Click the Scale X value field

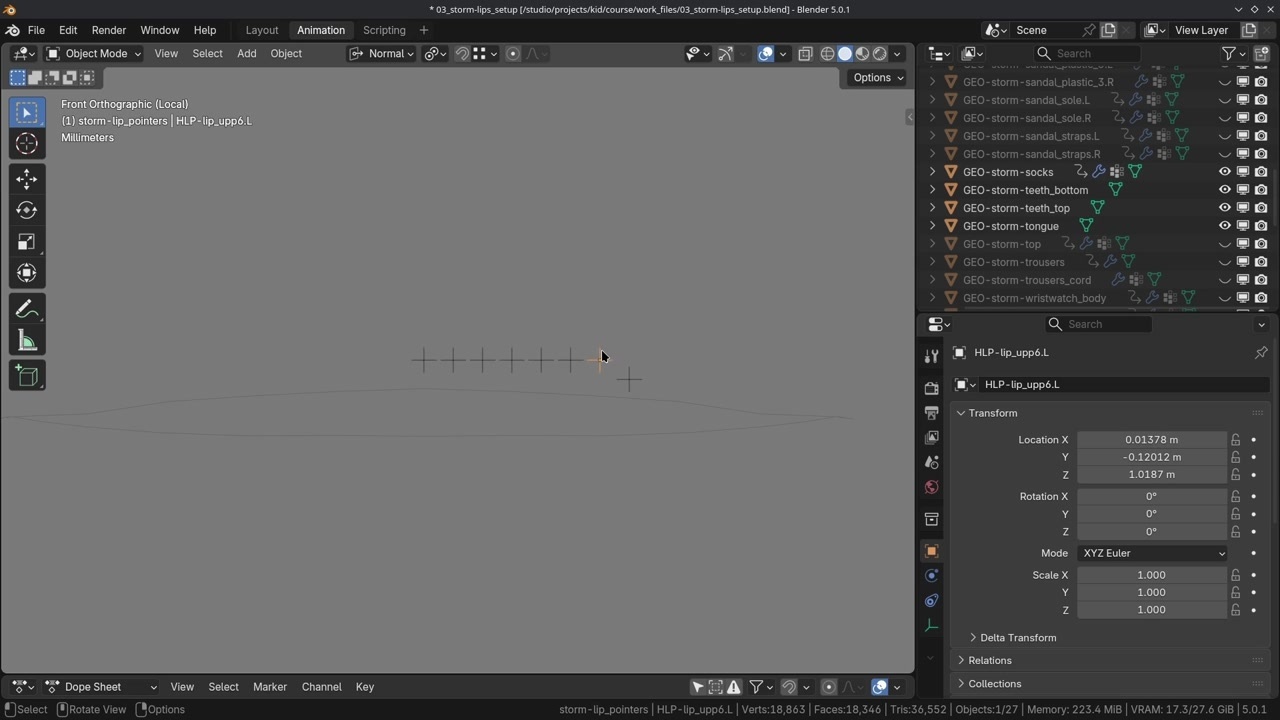(1151, 575)
